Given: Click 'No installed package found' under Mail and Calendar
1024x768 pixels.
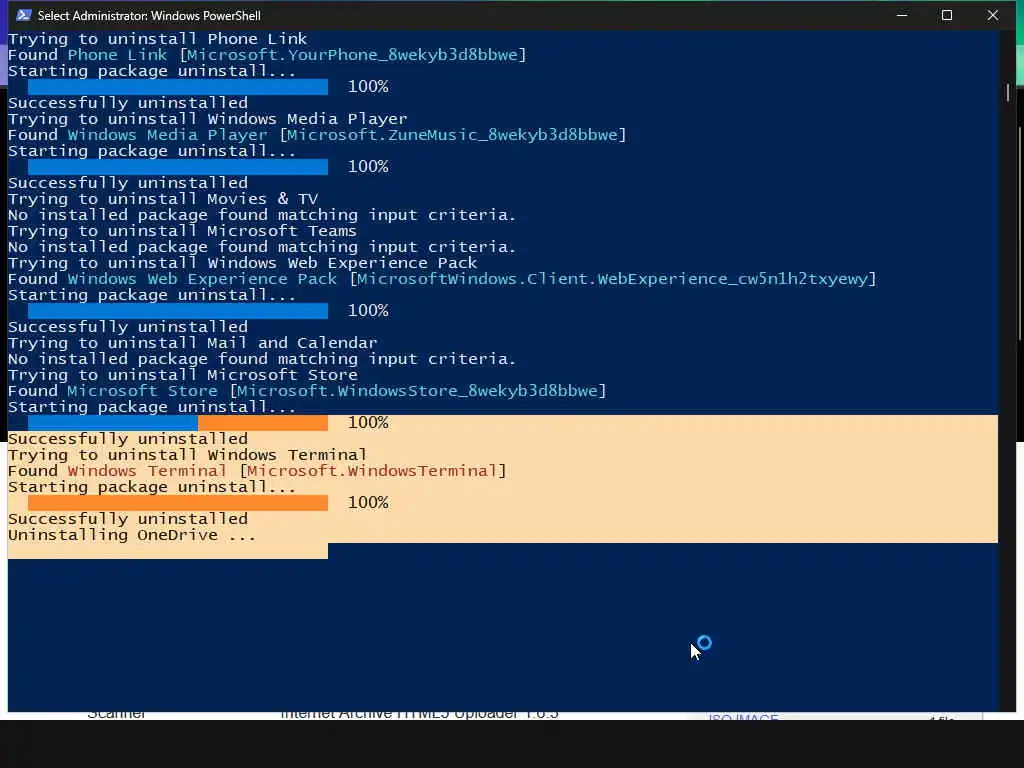Looking at the screenshot, I should pyautogui.click(x=262, y=359).
